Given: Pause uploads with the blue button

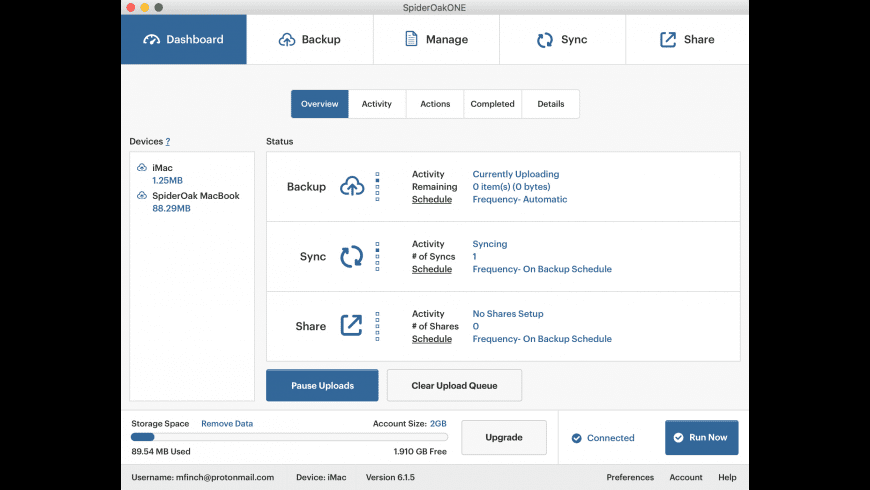Looking at the screenshot, I should point(322,385).
